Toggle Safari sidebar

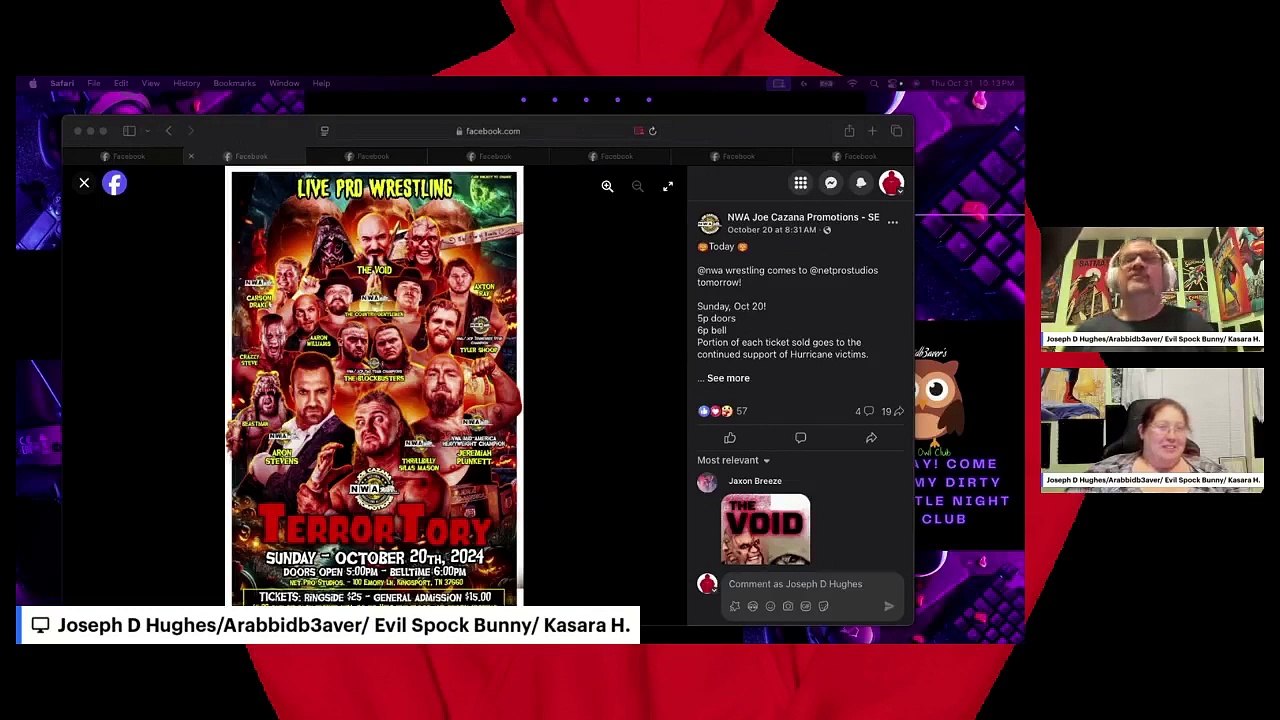click(x=129, y=131)
